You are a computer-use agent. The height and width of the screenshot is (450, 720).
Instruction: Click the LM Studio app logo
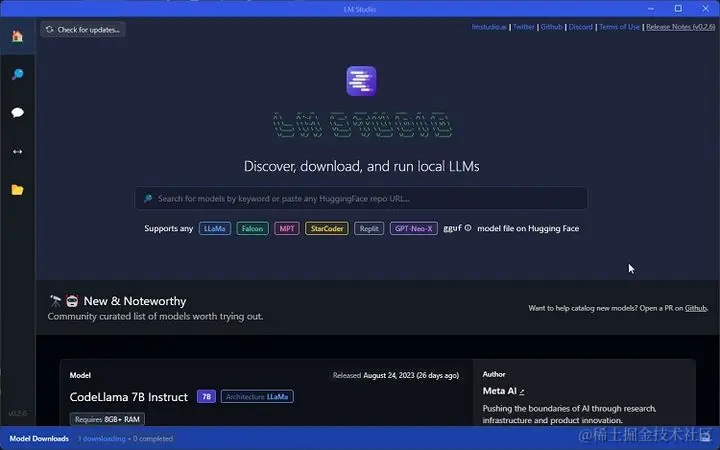point(361,81)
